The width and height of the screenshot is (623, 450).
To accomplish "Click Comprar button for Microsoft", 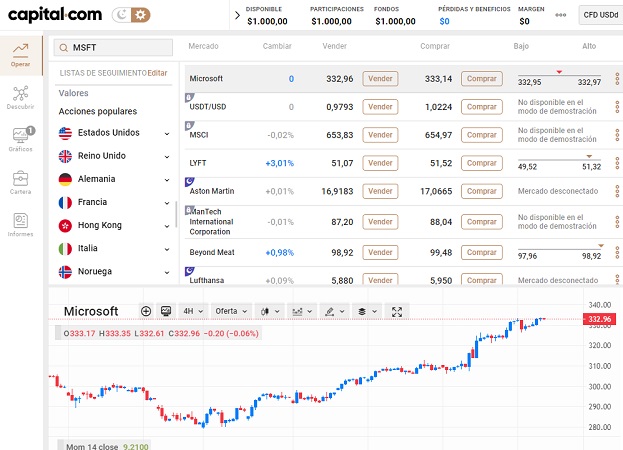I will pos(482,79).
